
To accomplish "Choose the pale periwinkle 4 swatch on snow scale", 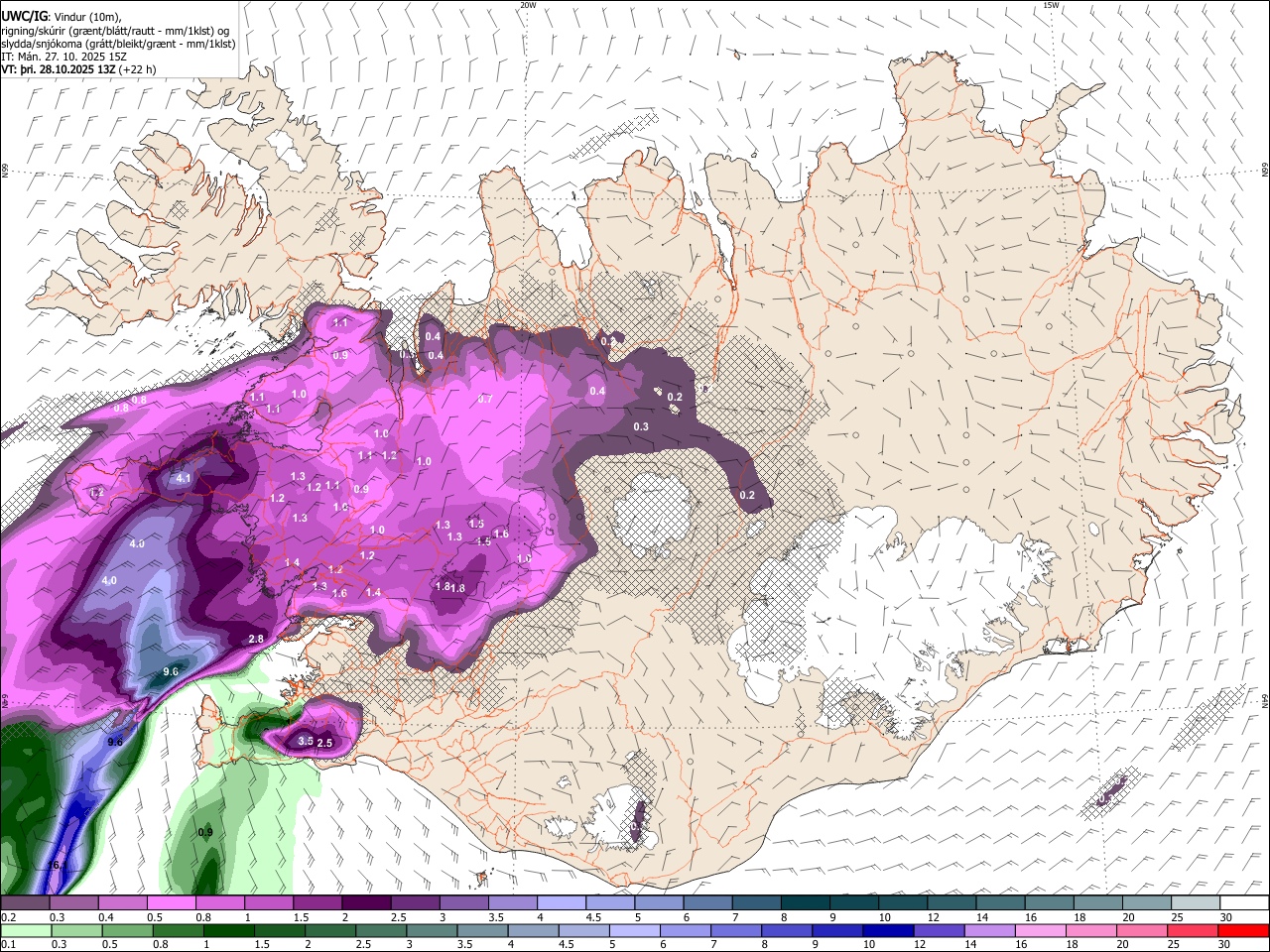I will [562, 902].
